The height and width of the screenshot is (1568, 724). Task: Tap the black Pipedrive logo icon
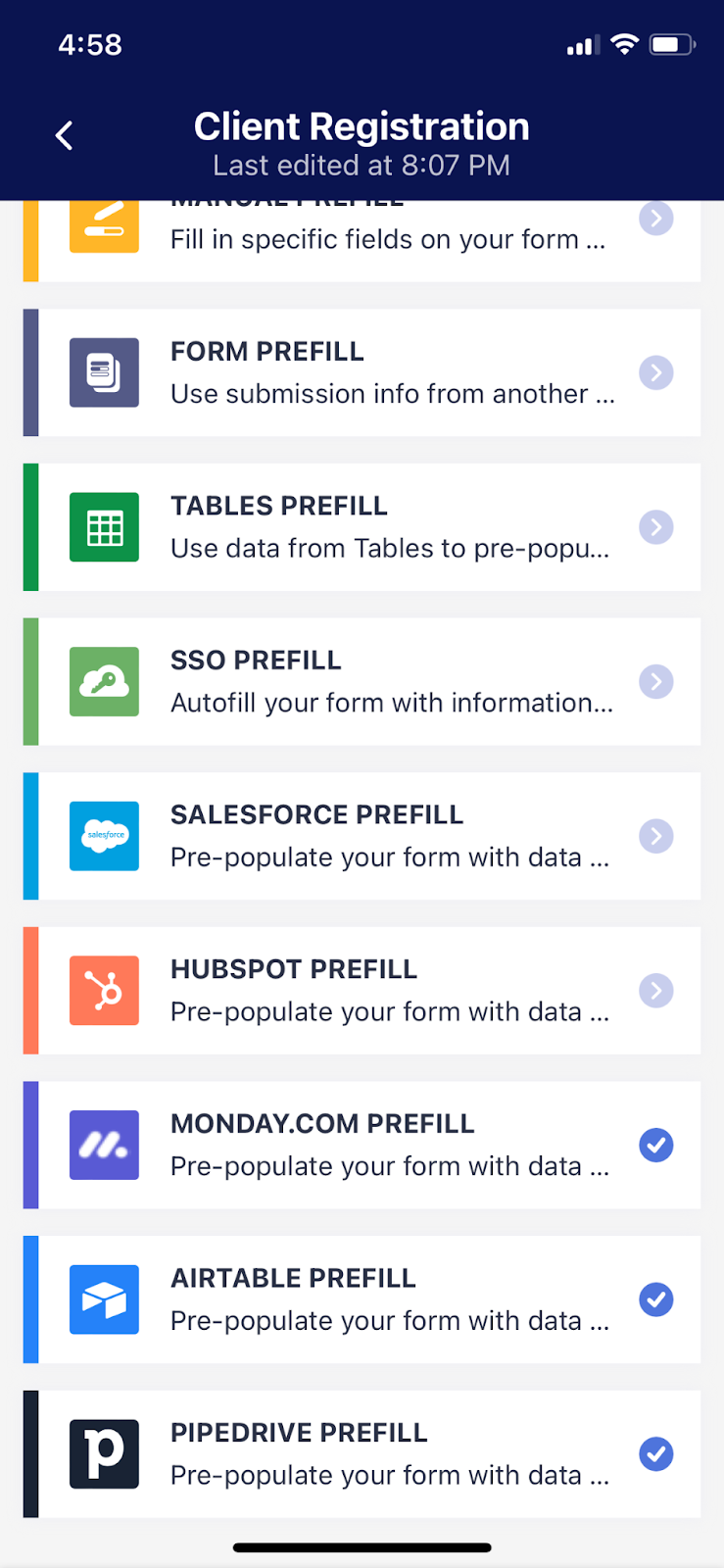[x=104, y=1453]
